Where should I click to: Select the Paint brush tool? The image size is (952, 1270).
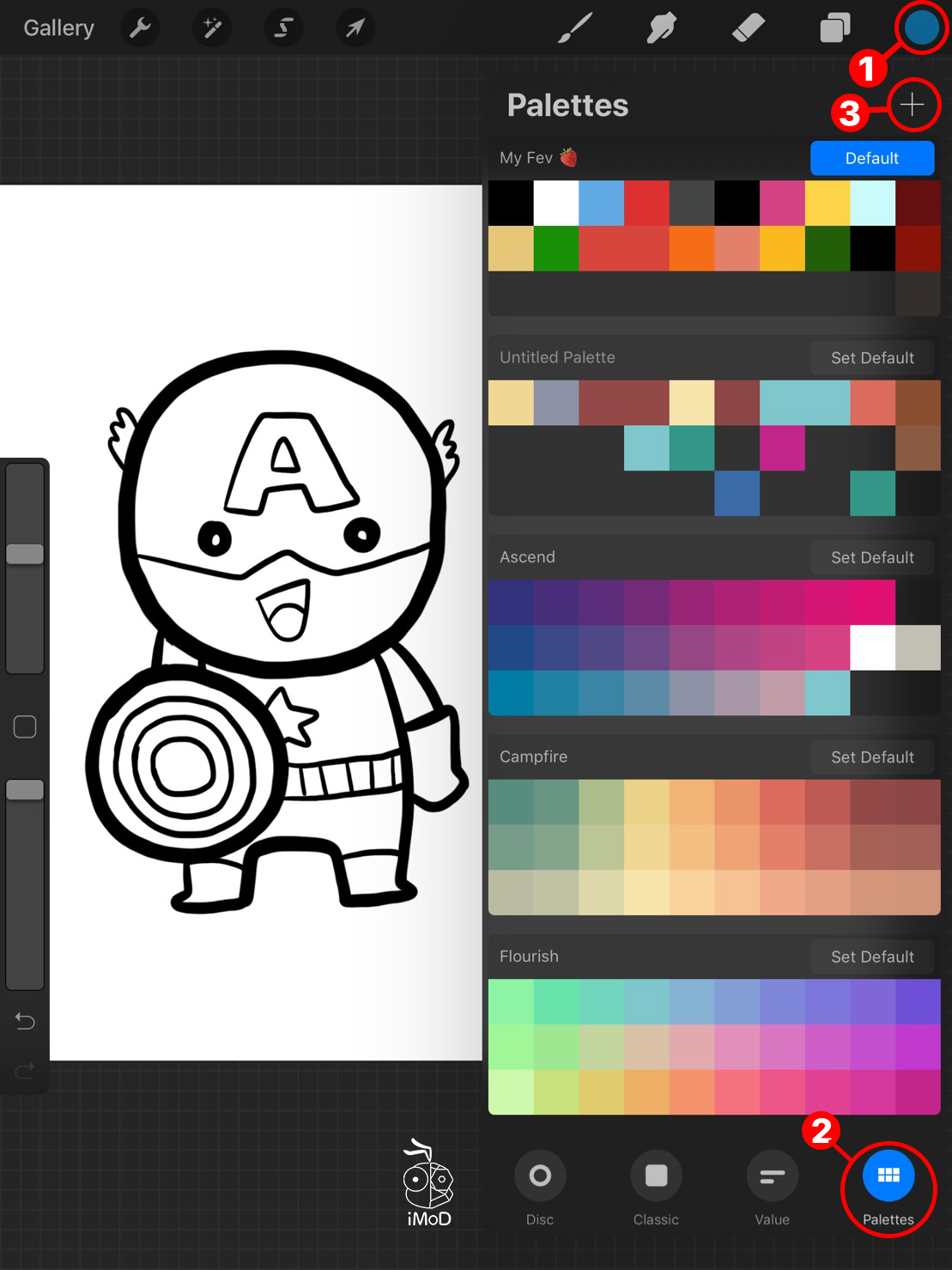click(x=575, y=28)
